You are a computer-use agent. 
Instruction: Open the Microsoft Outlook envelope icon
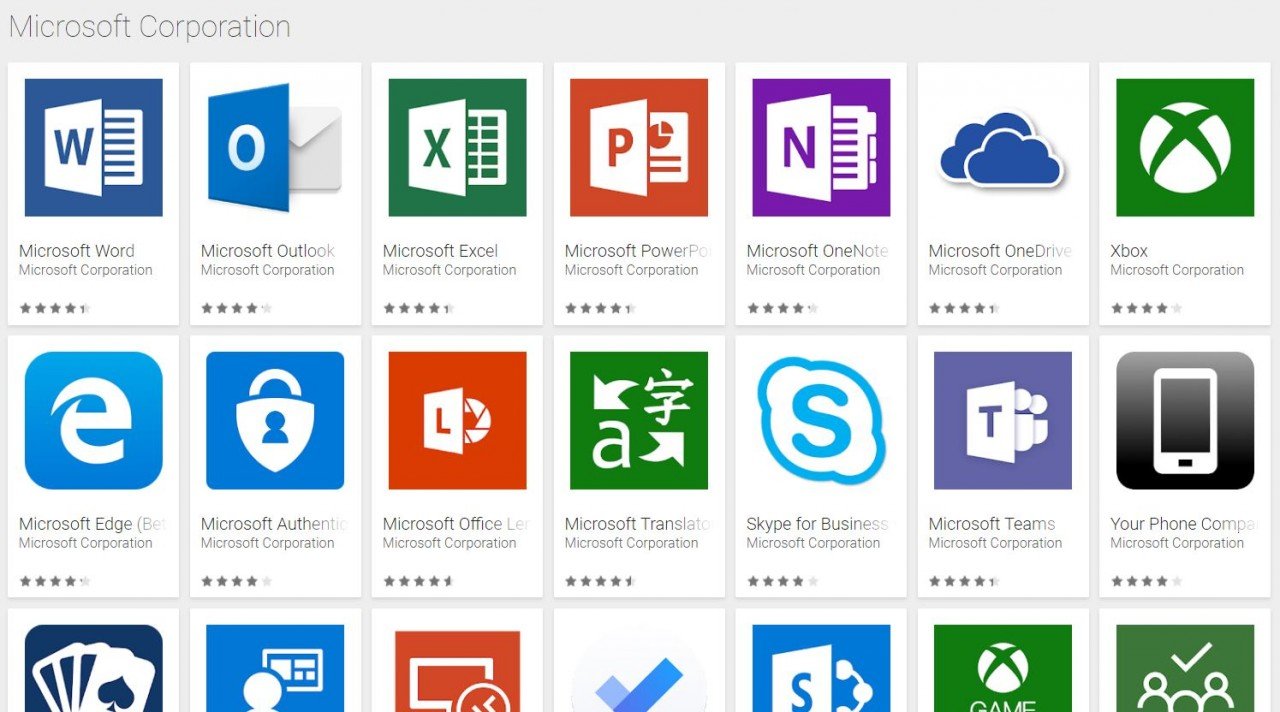(275, 148)
